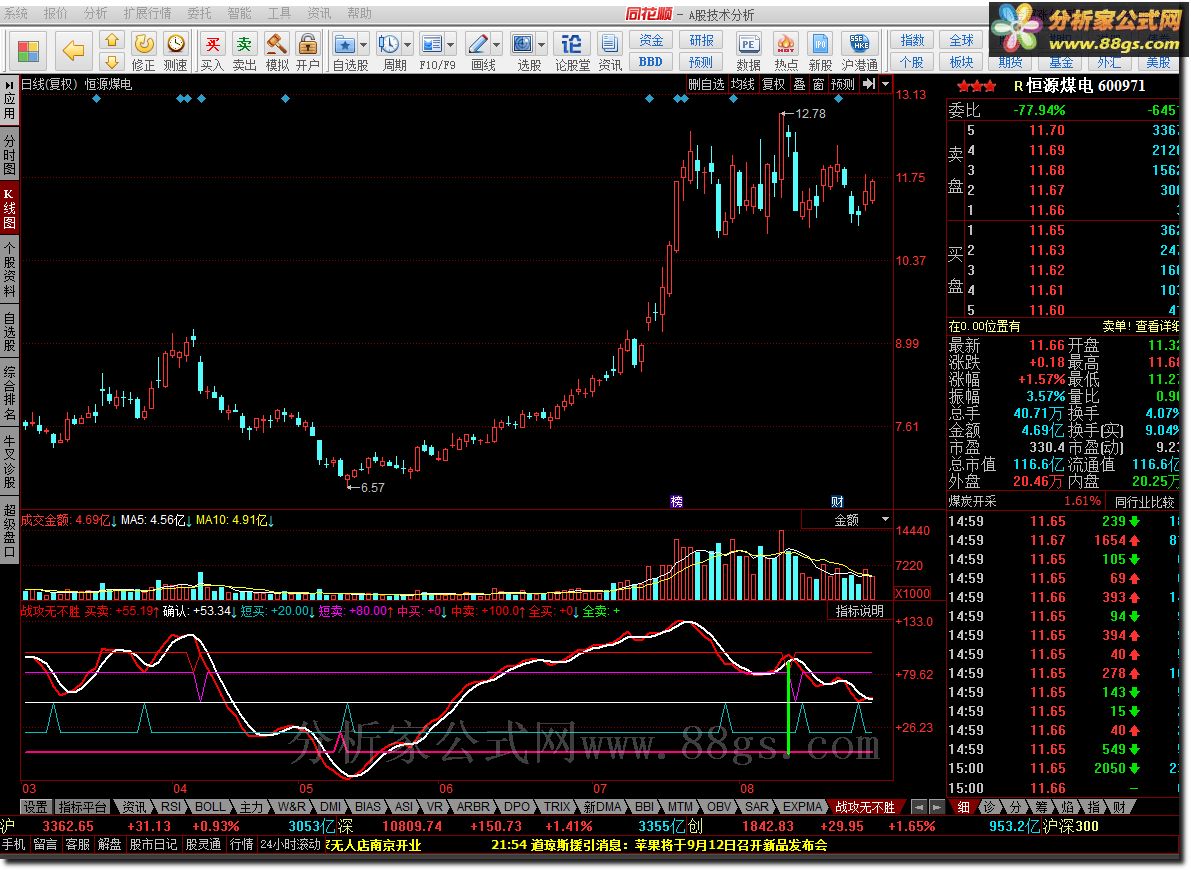
Task: Open the 新股 IPO icon
Action: tap(820, 44)
